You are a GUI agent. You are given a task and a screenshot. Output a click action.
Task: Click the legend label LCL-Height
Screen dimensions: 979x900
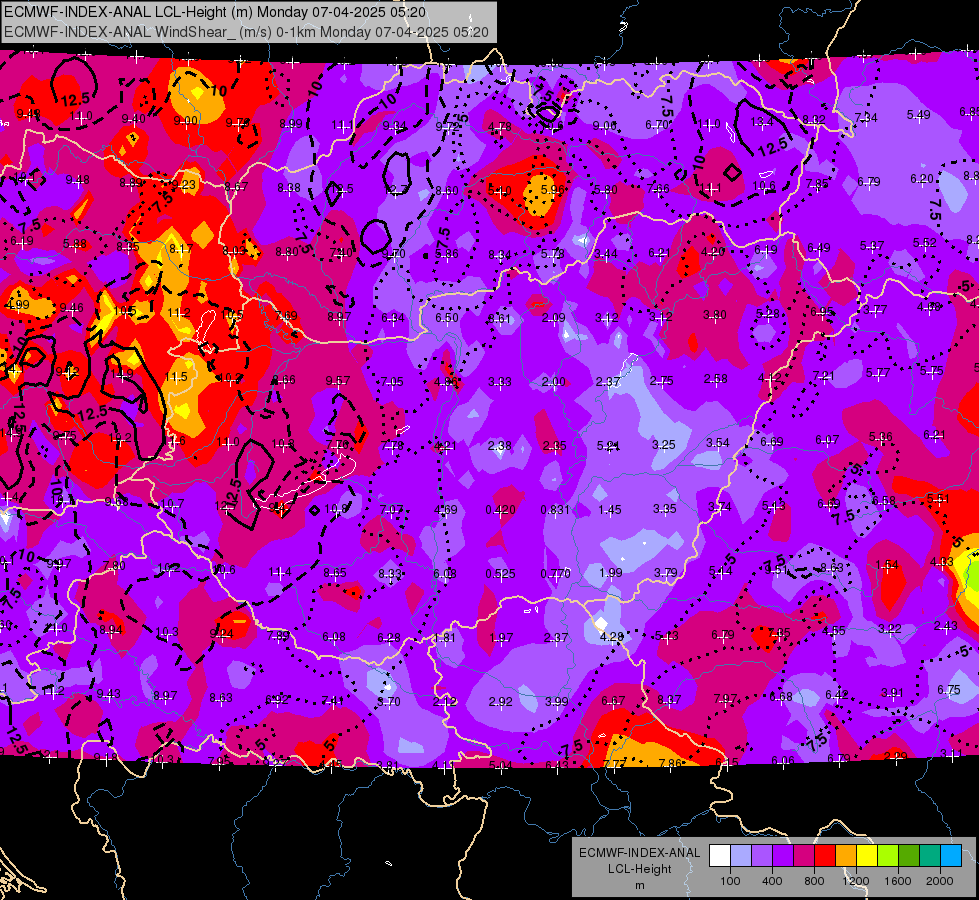coord(639,869)
